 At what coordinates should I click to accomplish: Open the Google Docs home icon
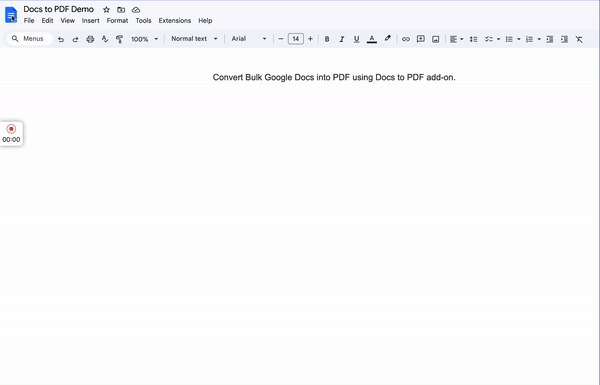(11, 15)
